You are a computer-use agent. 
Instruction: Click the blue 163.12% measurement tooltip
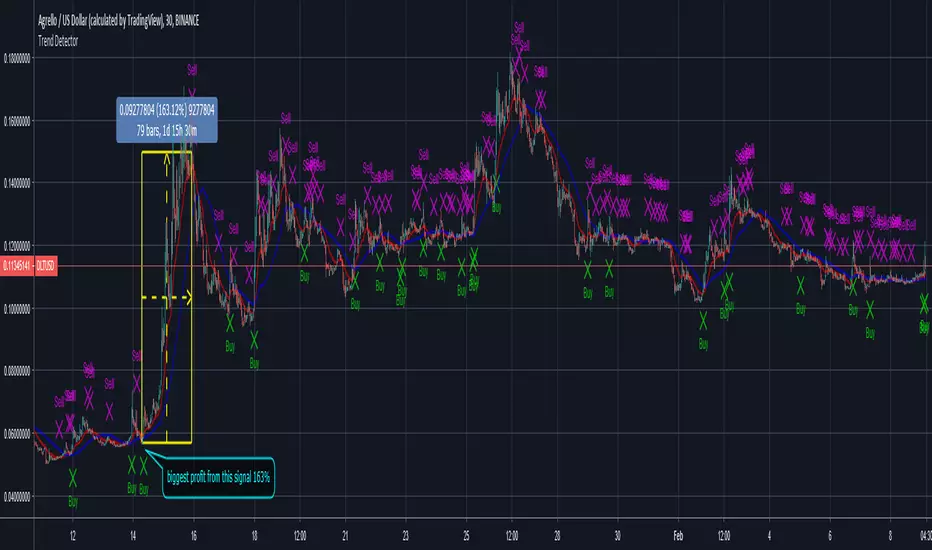point(165,119)
